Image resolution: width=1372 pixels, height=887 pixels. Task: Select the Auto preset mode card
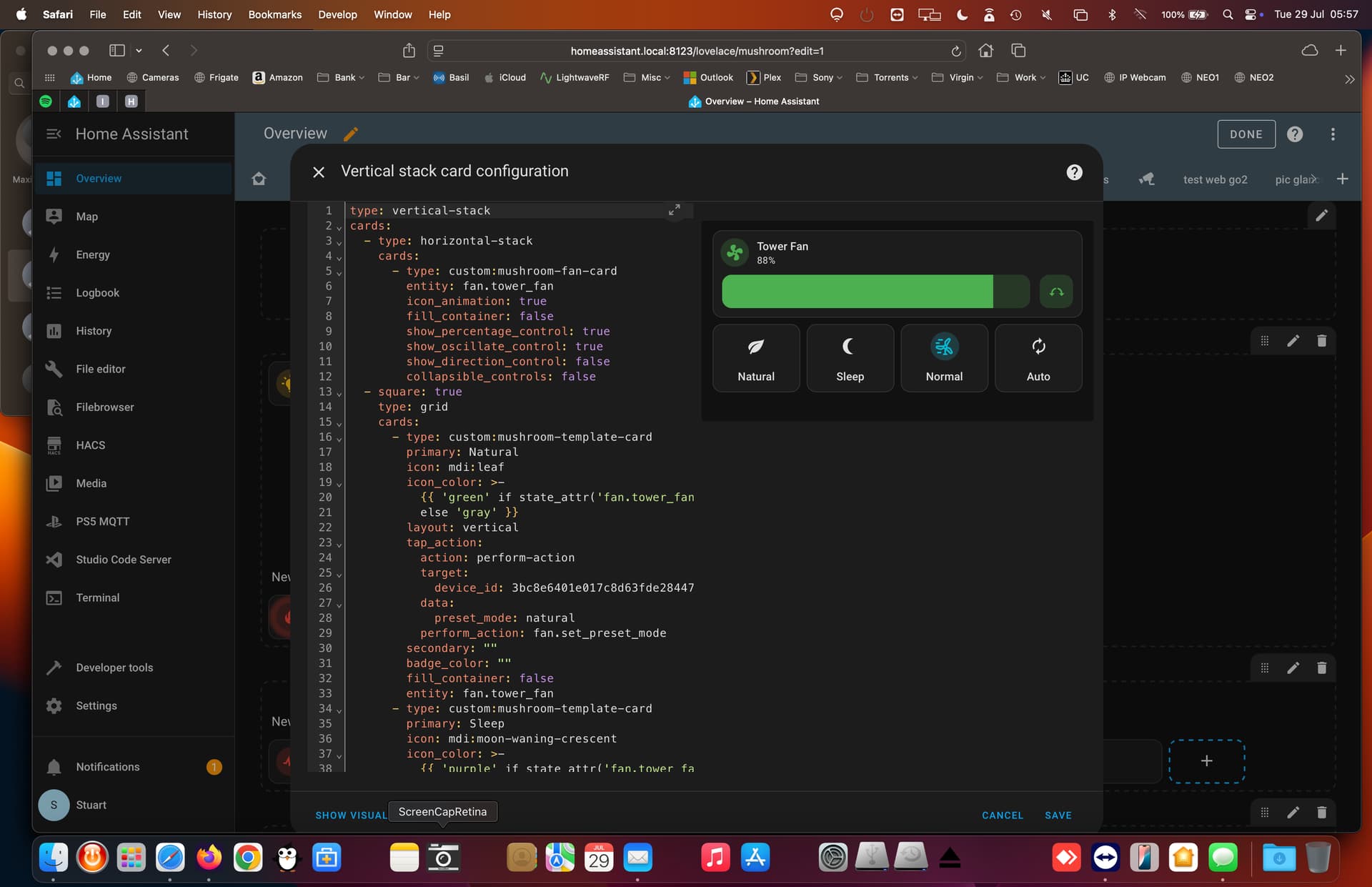(x=1038, y=358)
